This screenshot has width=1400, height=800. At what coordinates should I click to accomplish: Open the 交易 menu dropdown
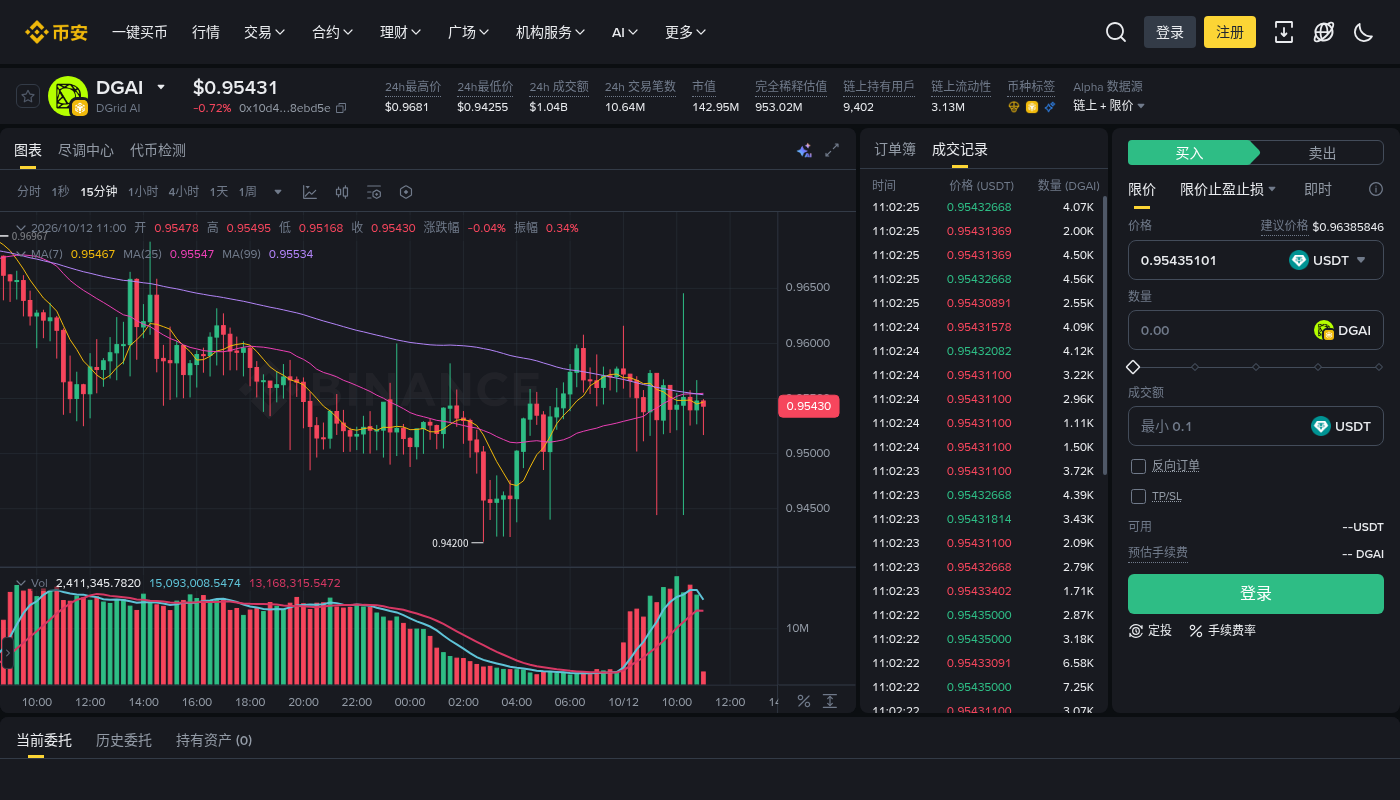tap(264, 32)
